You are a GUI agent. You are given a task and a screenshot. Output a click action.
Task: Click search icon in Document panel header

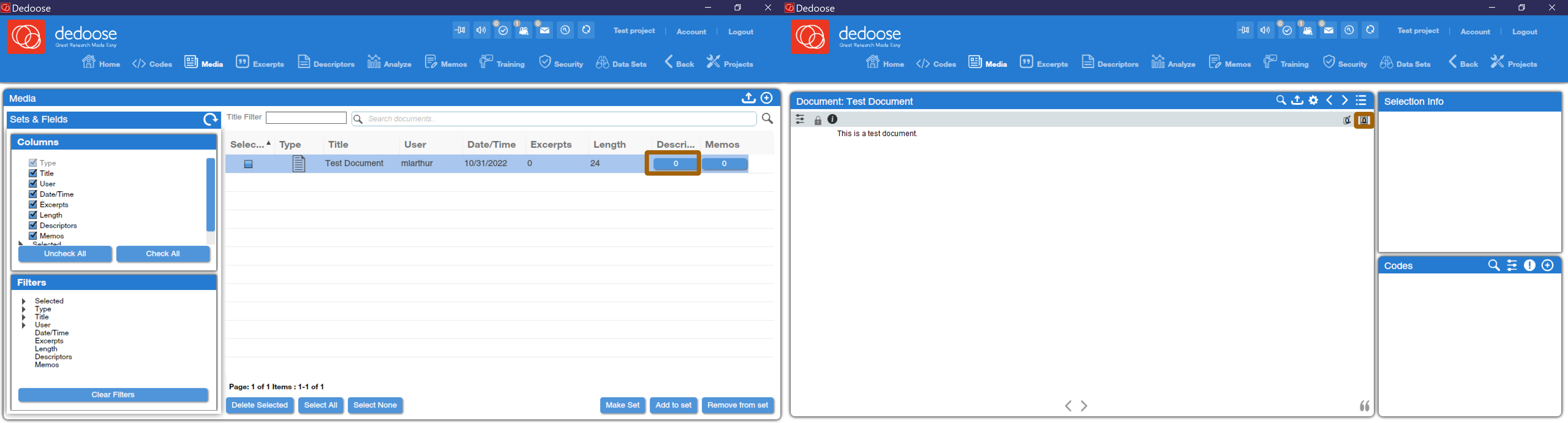point(1281,101)
